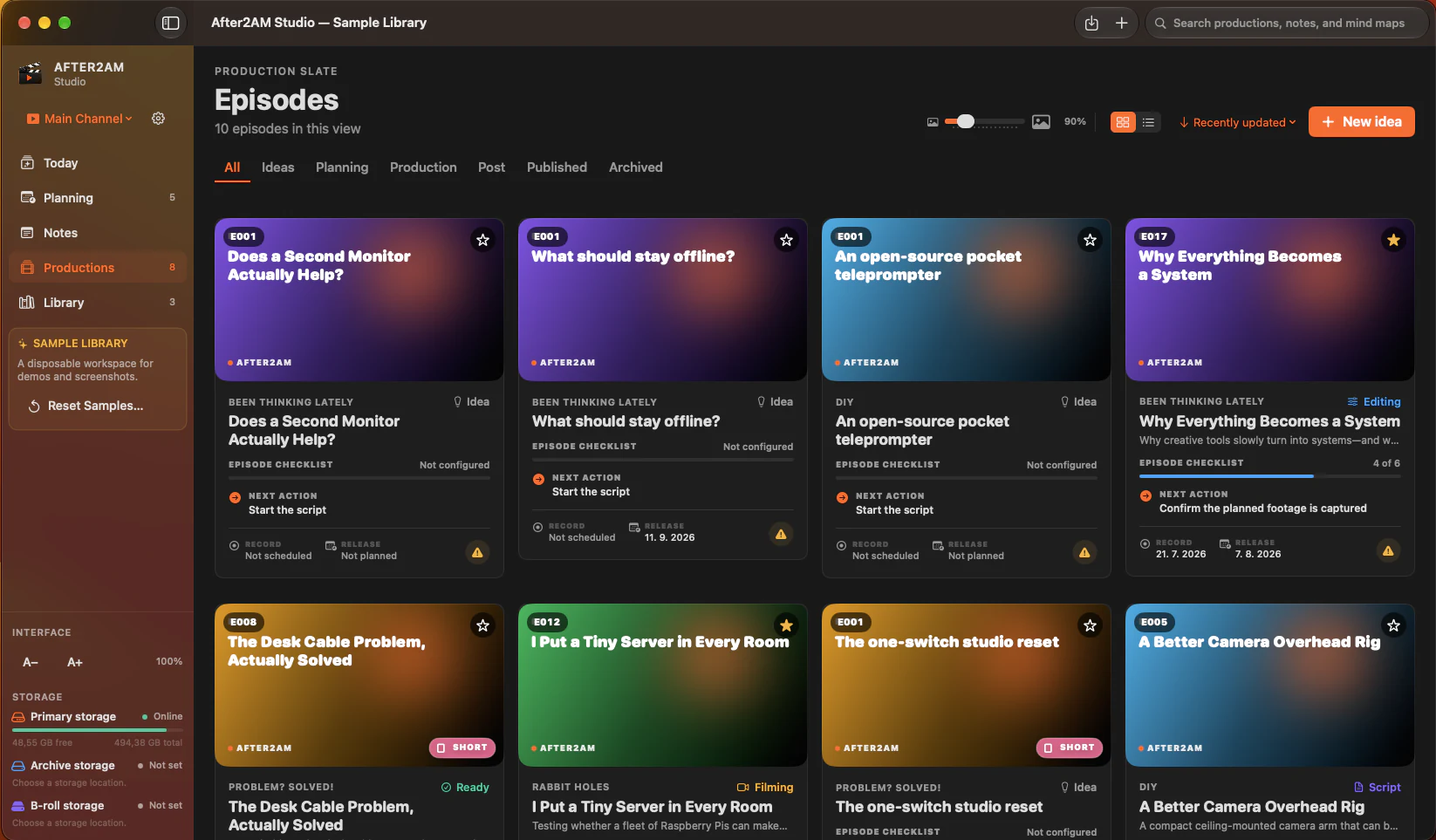The height and width of the screenshot is (840, 1436).
Task: Click the Editing status on System card
Action: point(1374,402)
